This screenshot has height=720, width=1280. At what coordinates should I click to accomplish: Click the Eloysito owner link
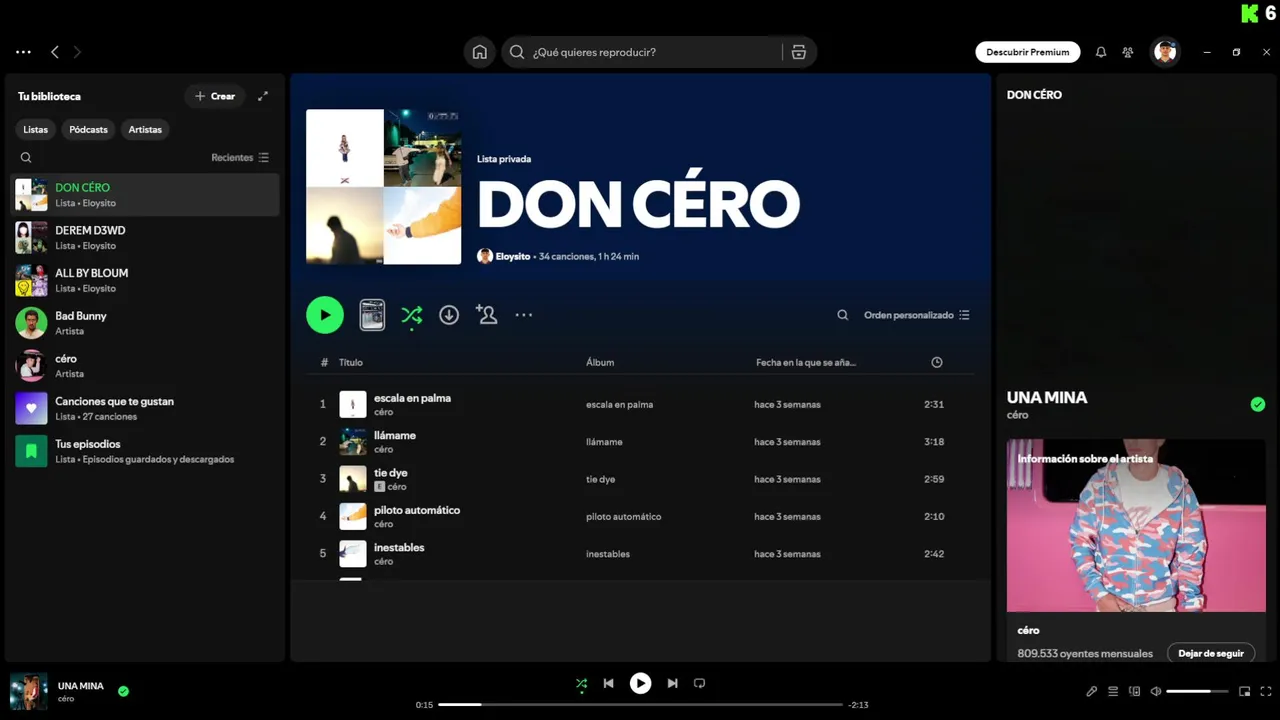tap(513, 256)
